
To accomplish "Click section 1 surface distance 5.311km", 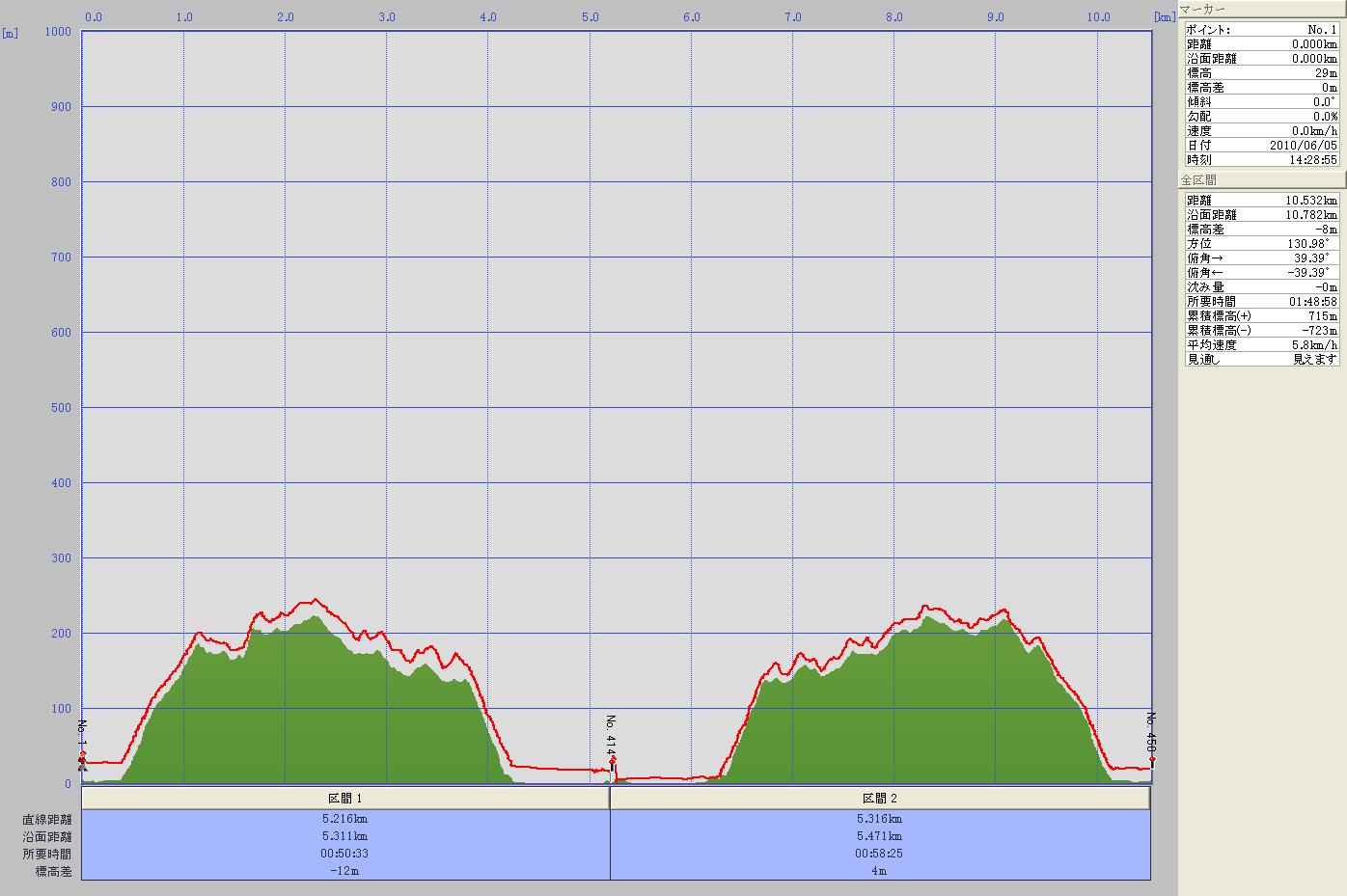I will click(x=345, y=836).
